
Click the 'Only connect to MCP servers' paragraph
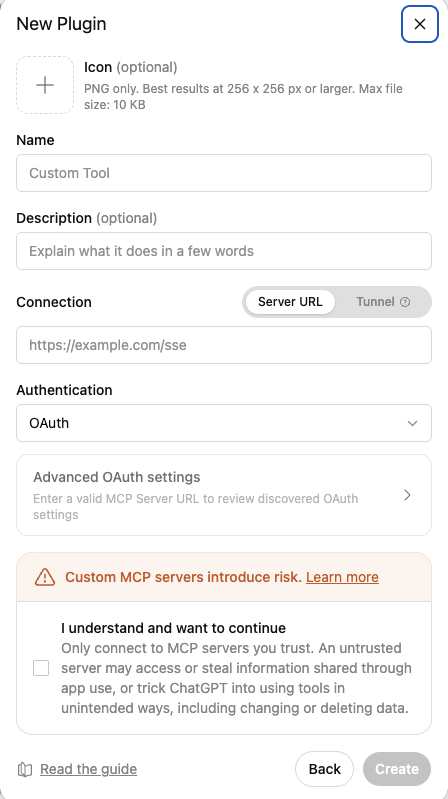(236, 678)
